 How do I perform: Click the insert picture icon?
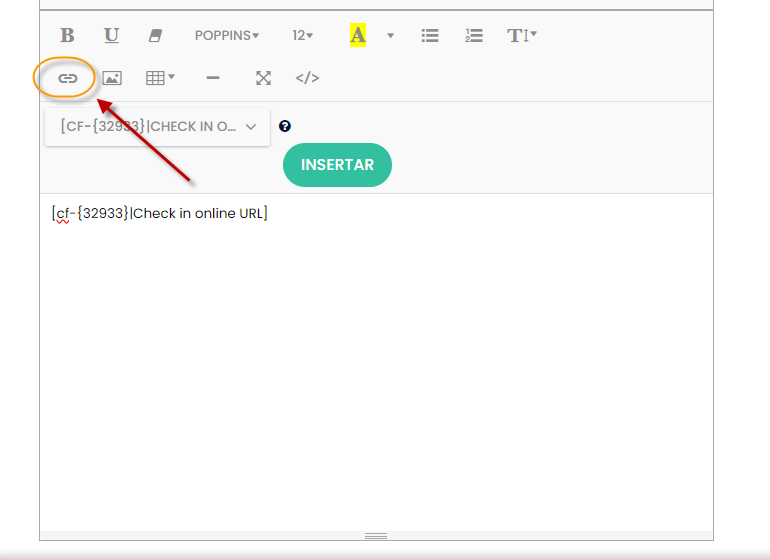tap(112, 78)
